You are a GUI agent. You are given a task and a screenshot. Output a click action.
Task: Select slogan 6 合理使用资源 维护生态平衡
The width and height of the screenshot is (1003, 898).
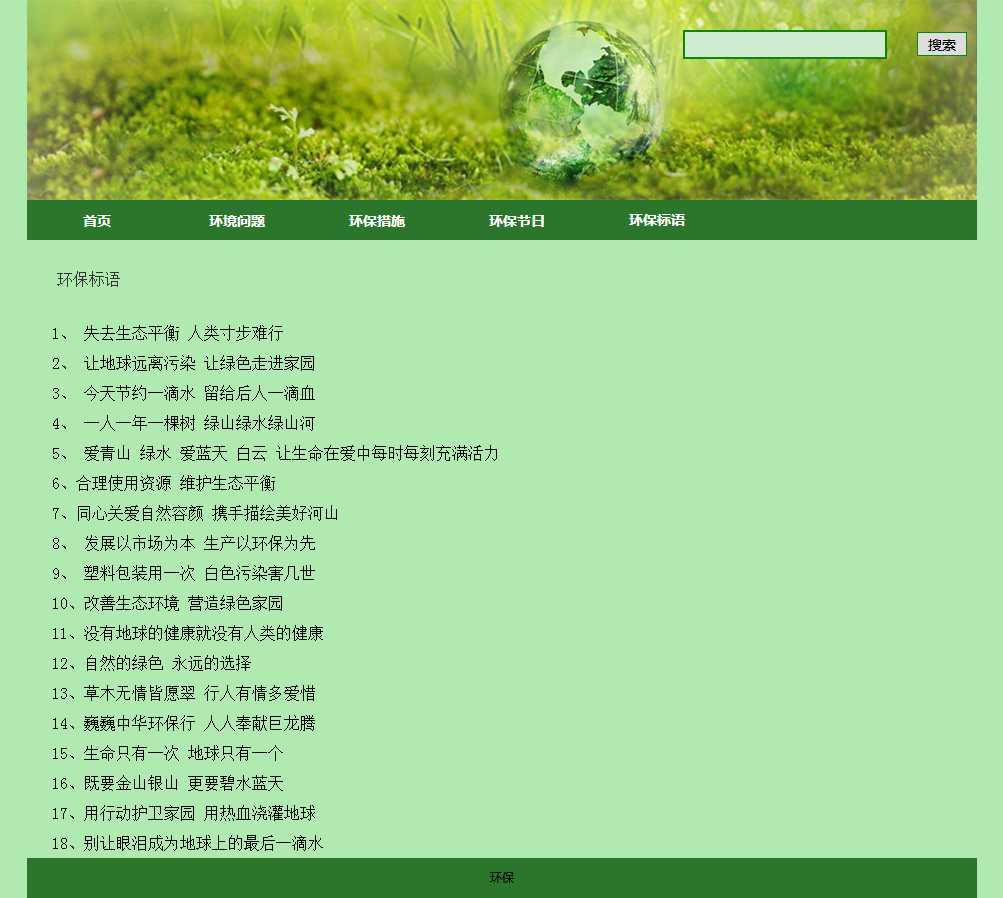175,484
